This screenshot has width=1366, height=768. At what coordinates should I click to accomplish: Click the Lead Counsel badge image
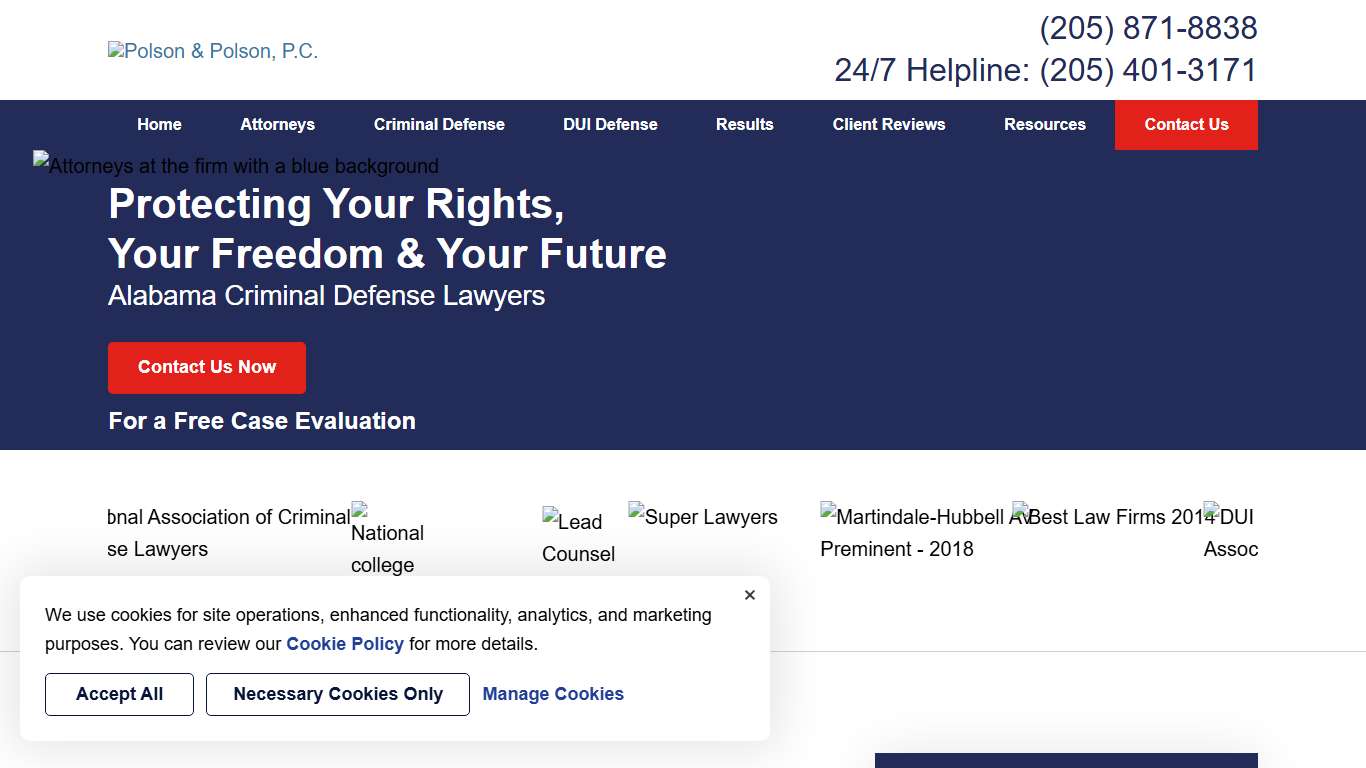pos(579,537)
